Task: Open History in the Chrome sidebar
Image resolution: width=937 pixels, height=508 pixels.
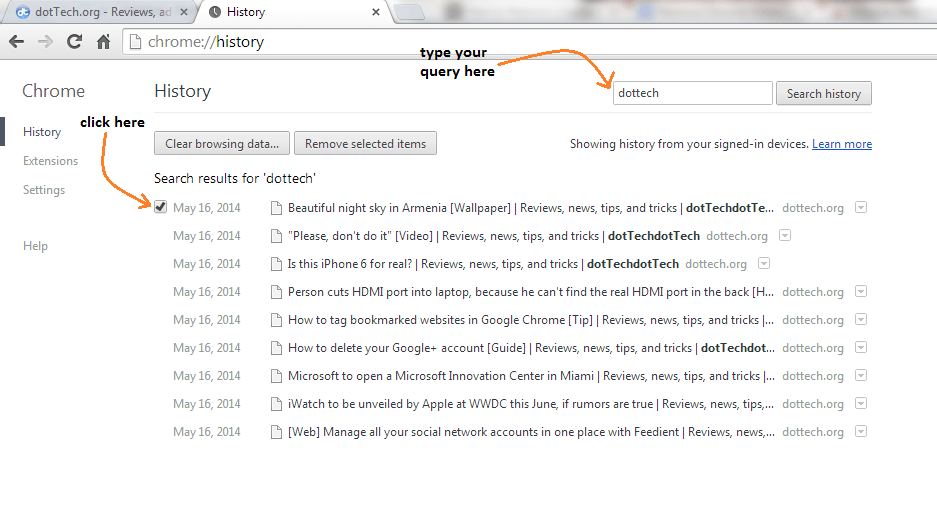Action: click(42, 132)
